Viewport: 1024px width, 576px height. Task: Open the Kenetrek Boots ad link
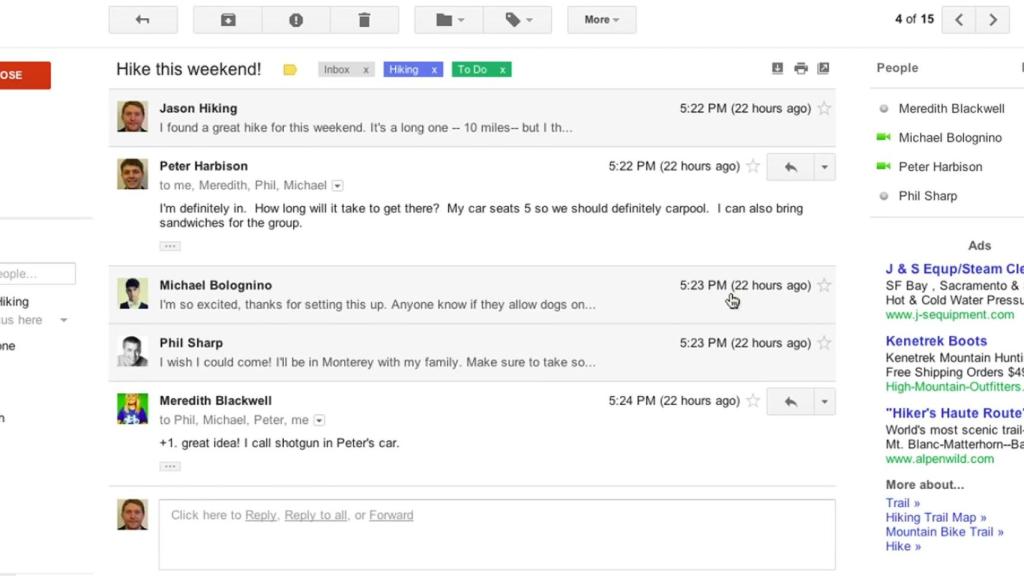click(936, 340)
